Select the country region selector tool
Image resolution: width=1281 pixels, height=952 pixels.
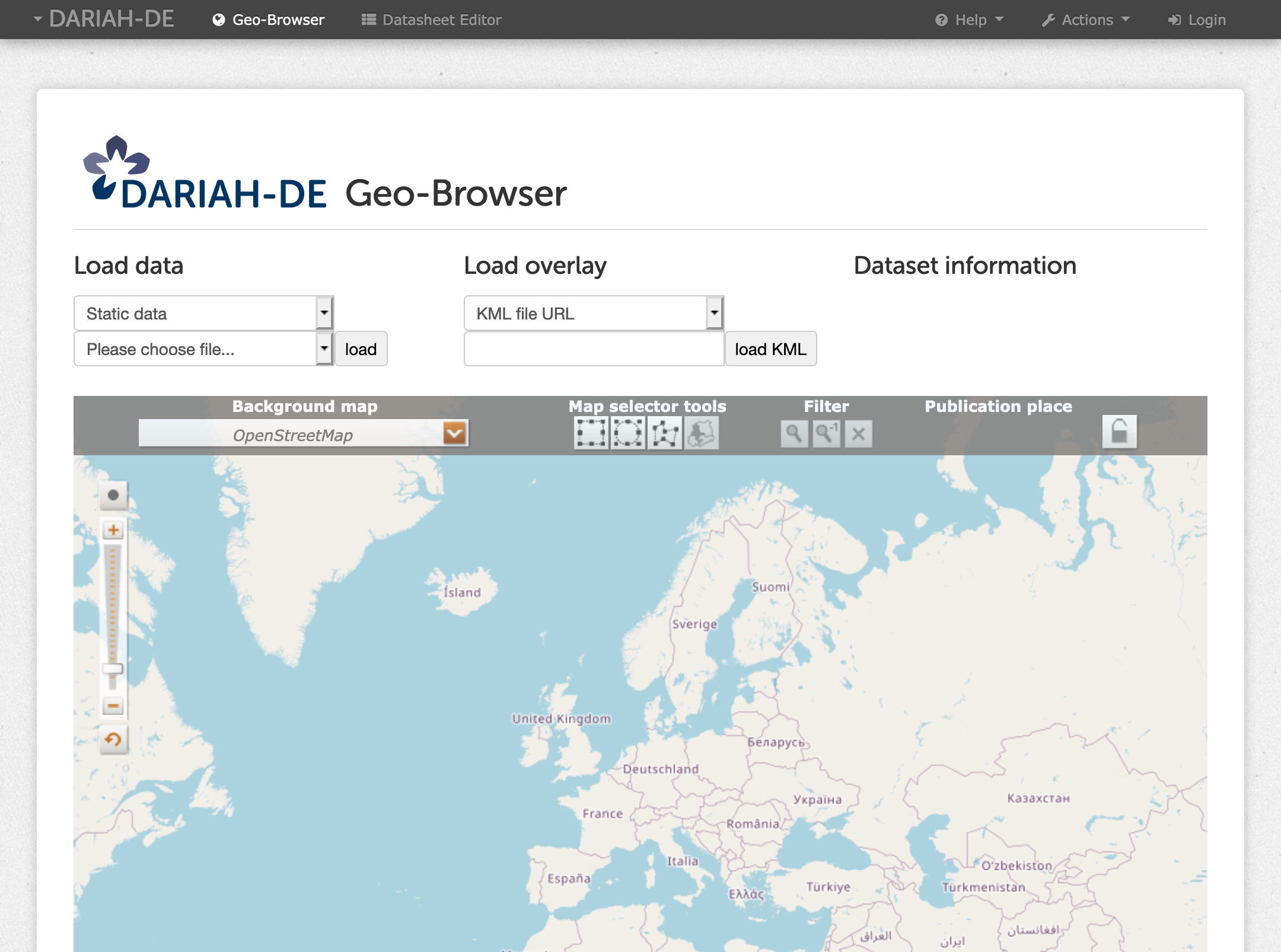coord(701,433)
